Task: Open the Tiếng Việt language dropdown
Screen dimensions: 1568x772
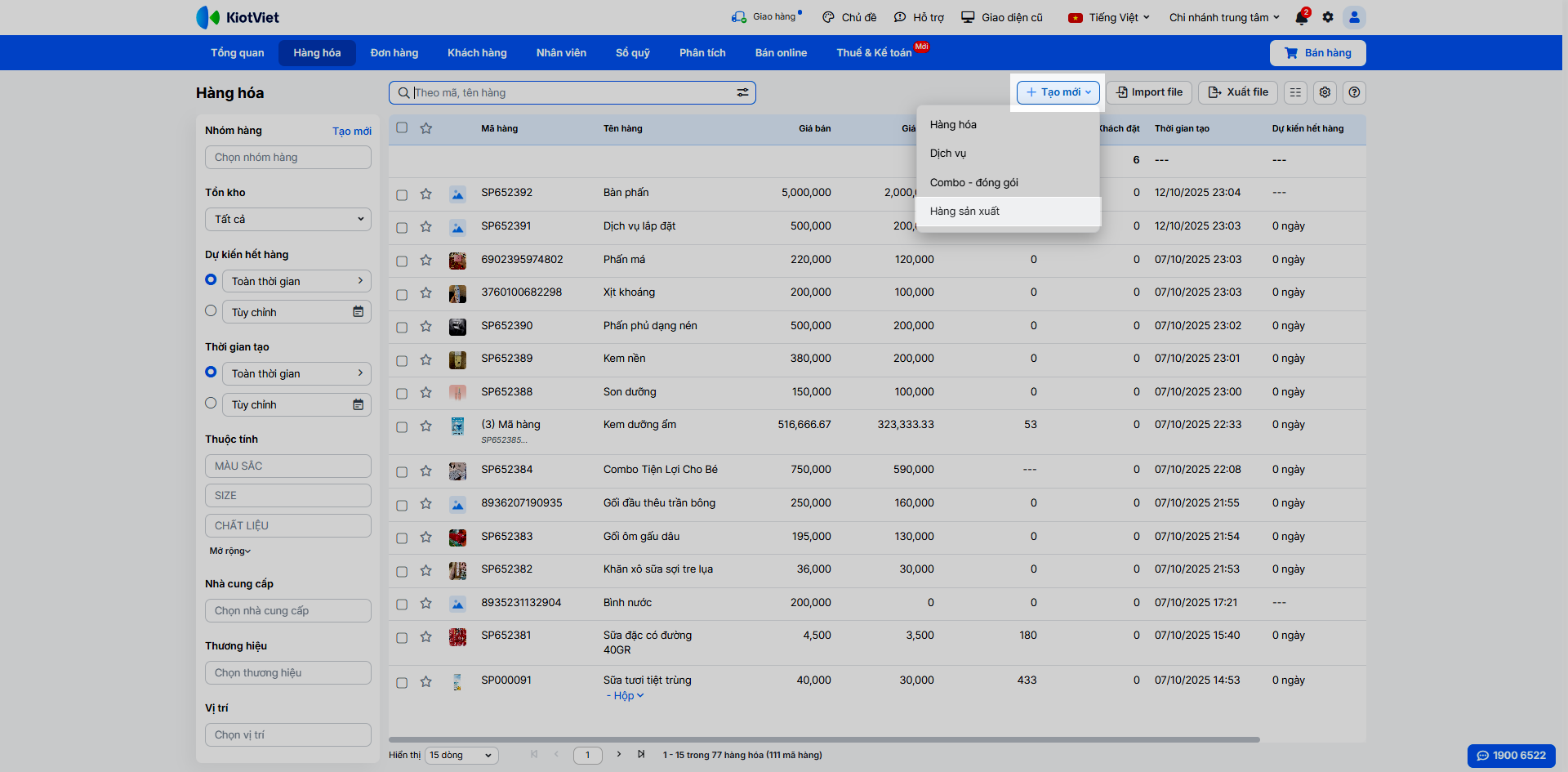Action: point(1109,17)
